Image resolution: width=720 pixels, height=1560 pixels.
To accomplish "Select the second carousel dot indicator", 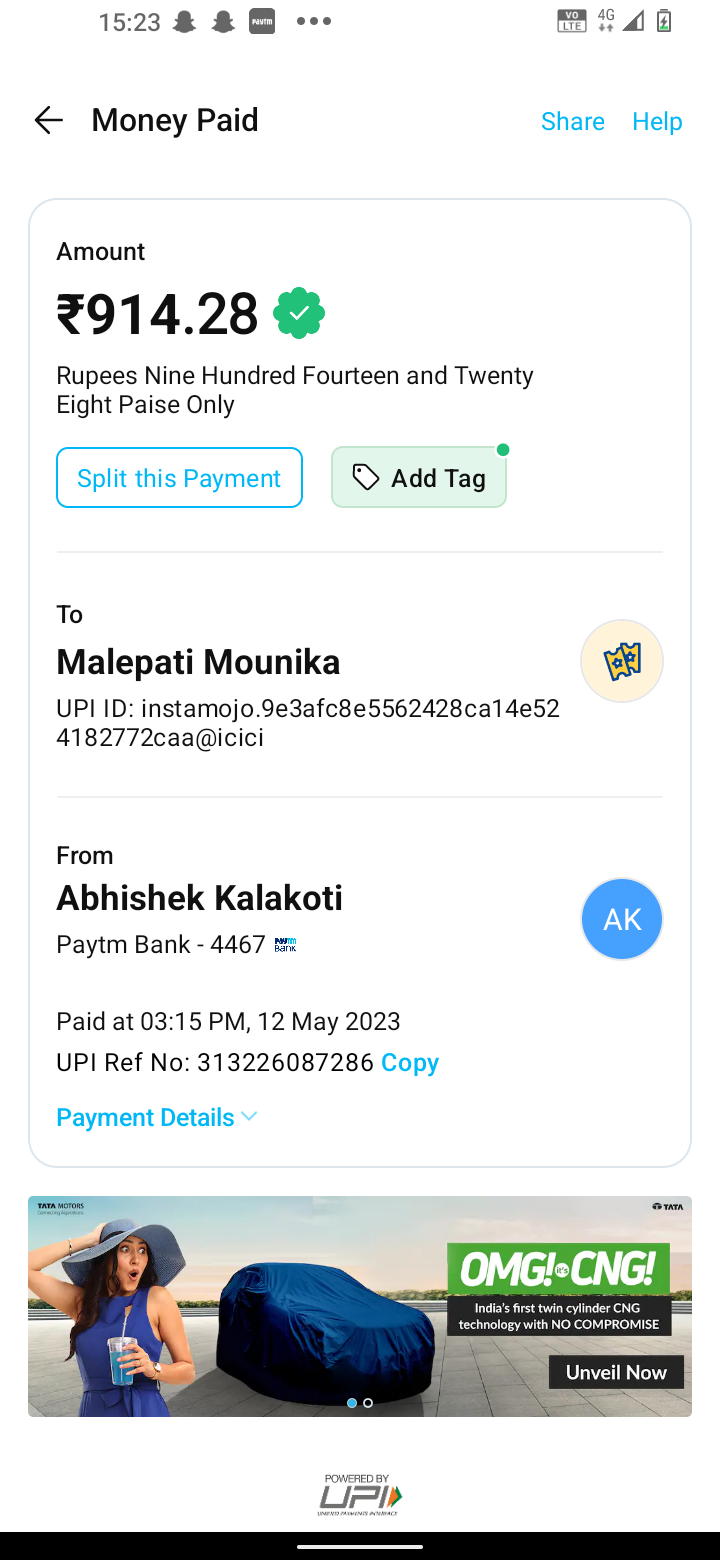I will click(x=368, y=1403).
